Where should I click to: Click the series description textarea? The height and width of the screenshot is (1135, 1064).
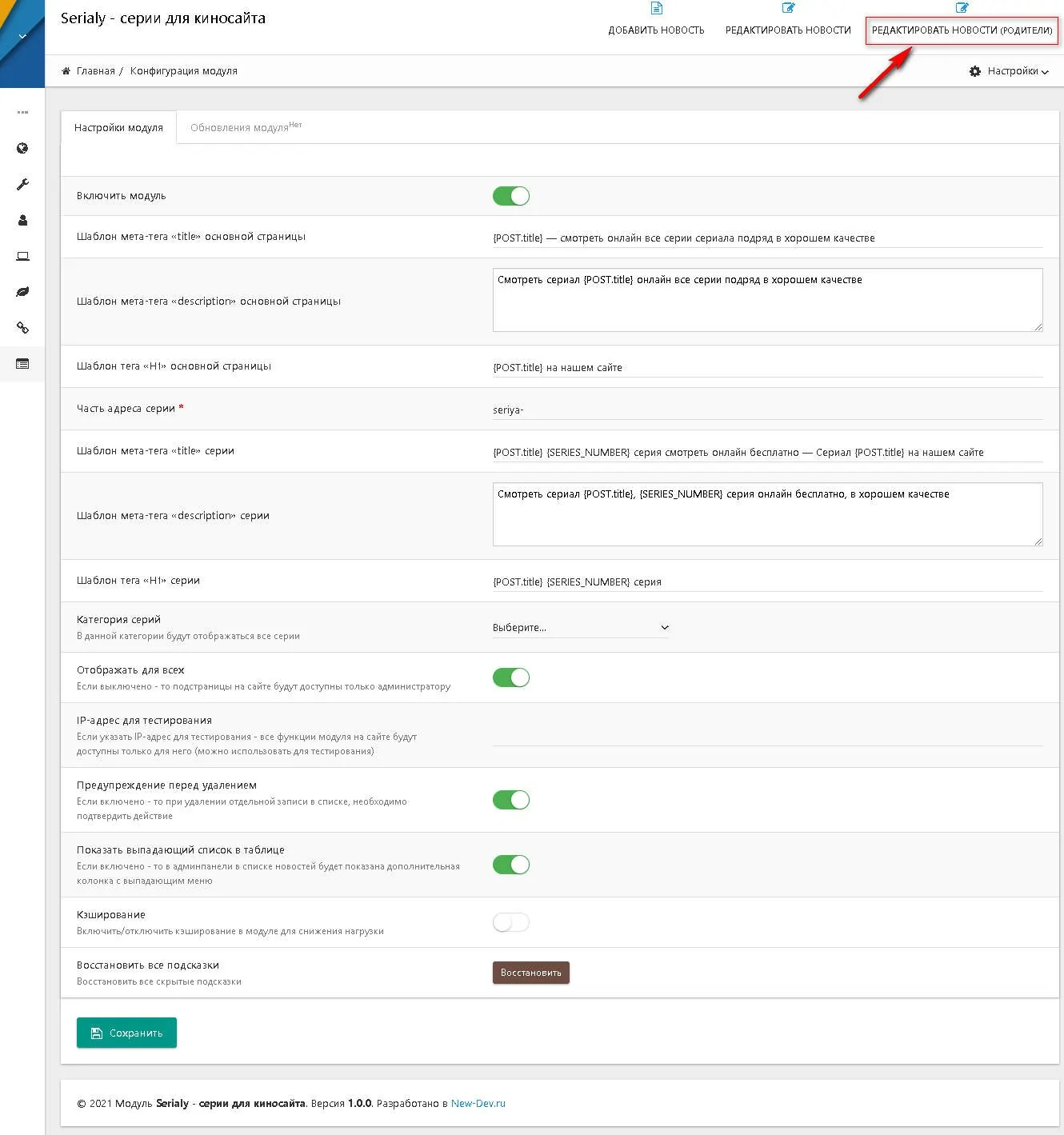click(x=767, y=514)
